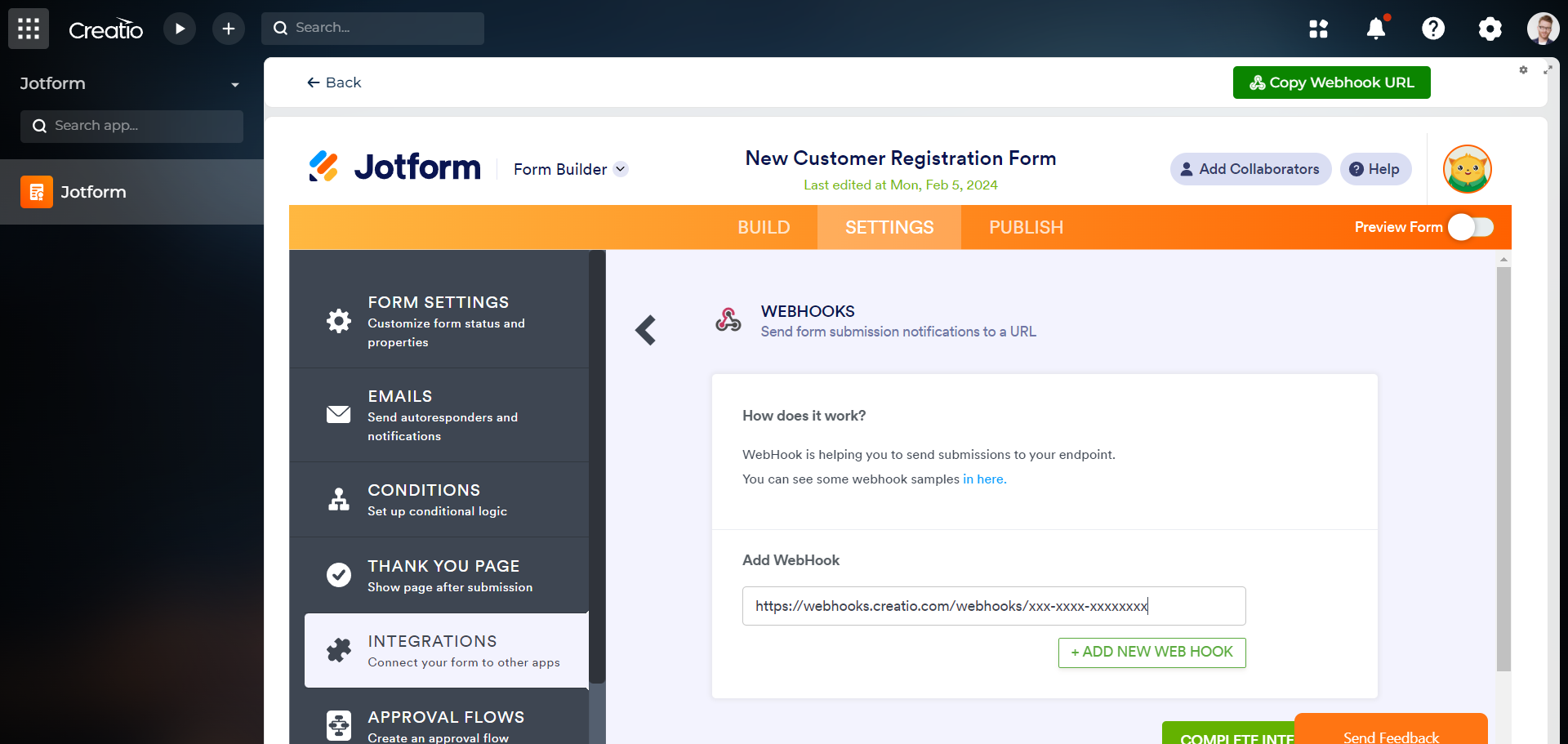Click the Jotform app icon in sidebar
The image size is (1568, 744).
(37, 192)
